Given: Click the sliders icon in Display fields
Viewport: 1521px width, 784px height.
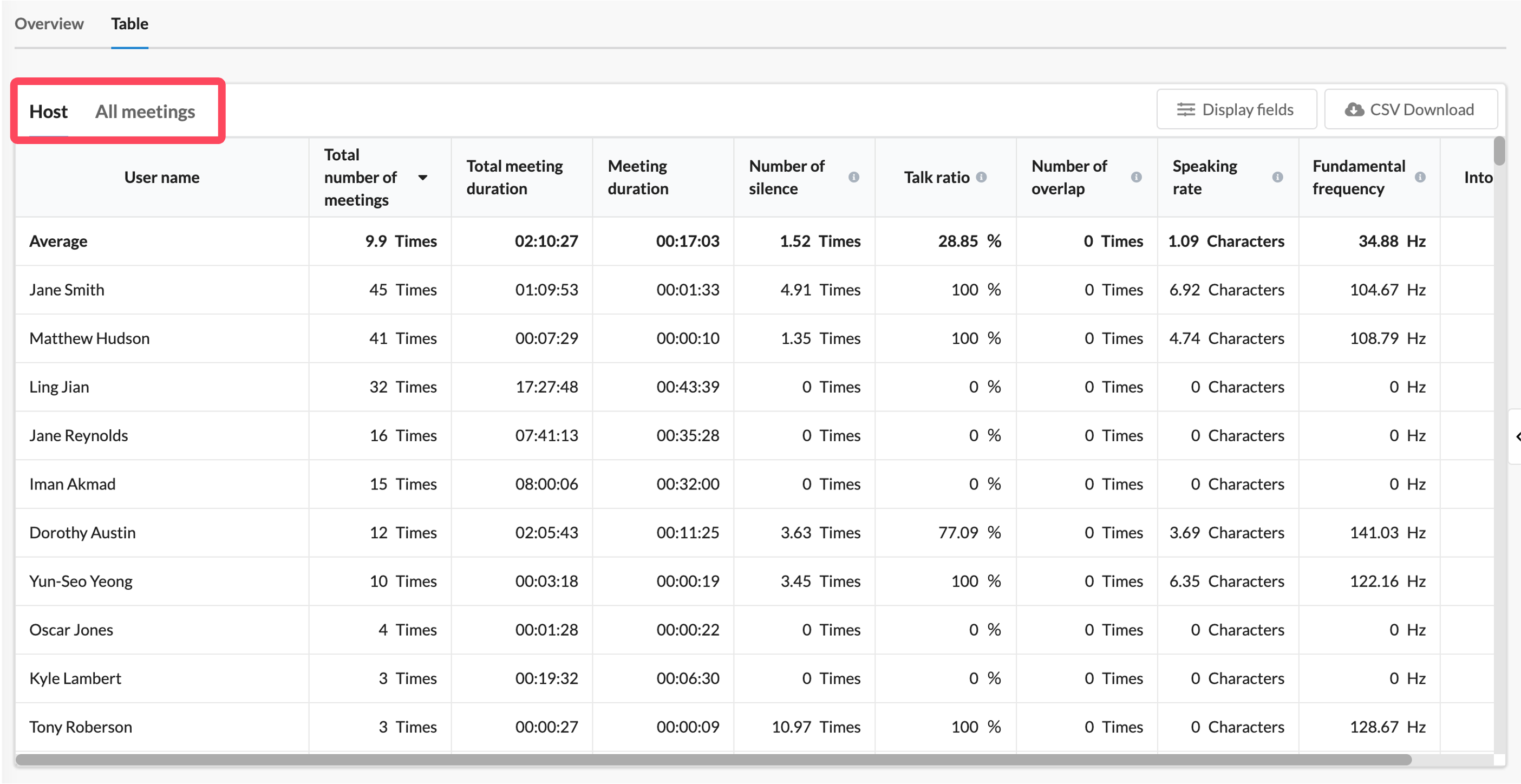Looking at the screenshot, I should [1185, 110].
